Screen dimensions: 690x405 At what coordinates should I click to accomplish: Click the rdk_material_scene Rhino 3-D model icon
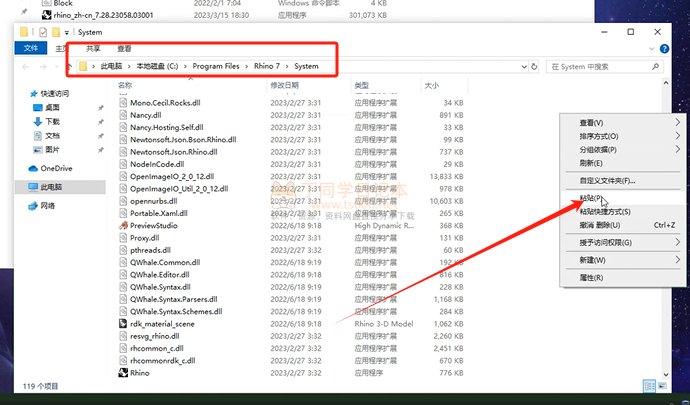123,323
